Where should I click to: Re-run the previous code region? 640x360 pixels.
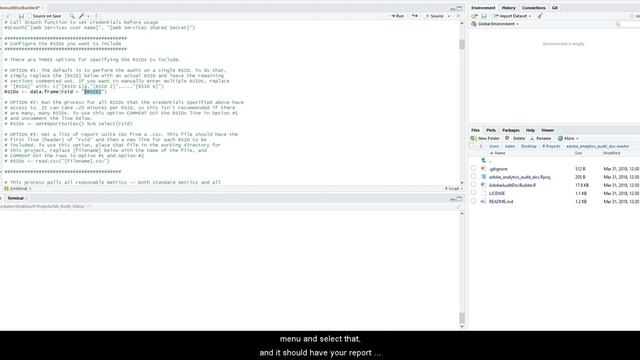coord(415,16)
